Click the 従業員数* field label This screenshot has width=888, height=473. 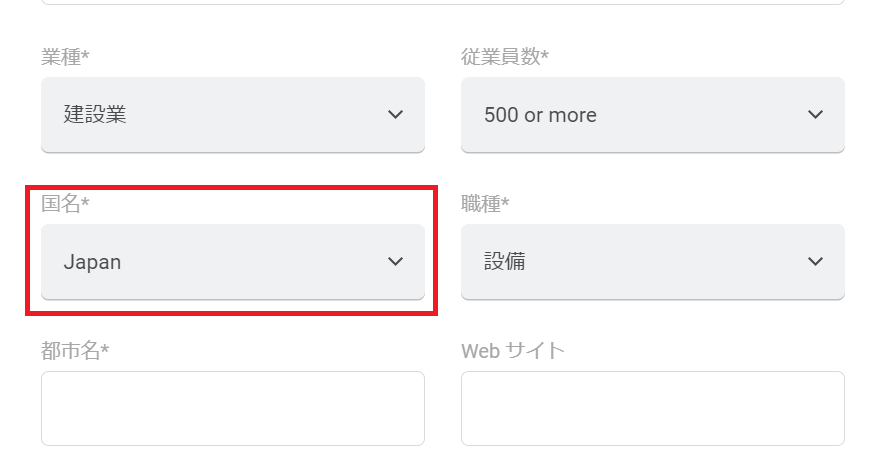tap(505, 57)
